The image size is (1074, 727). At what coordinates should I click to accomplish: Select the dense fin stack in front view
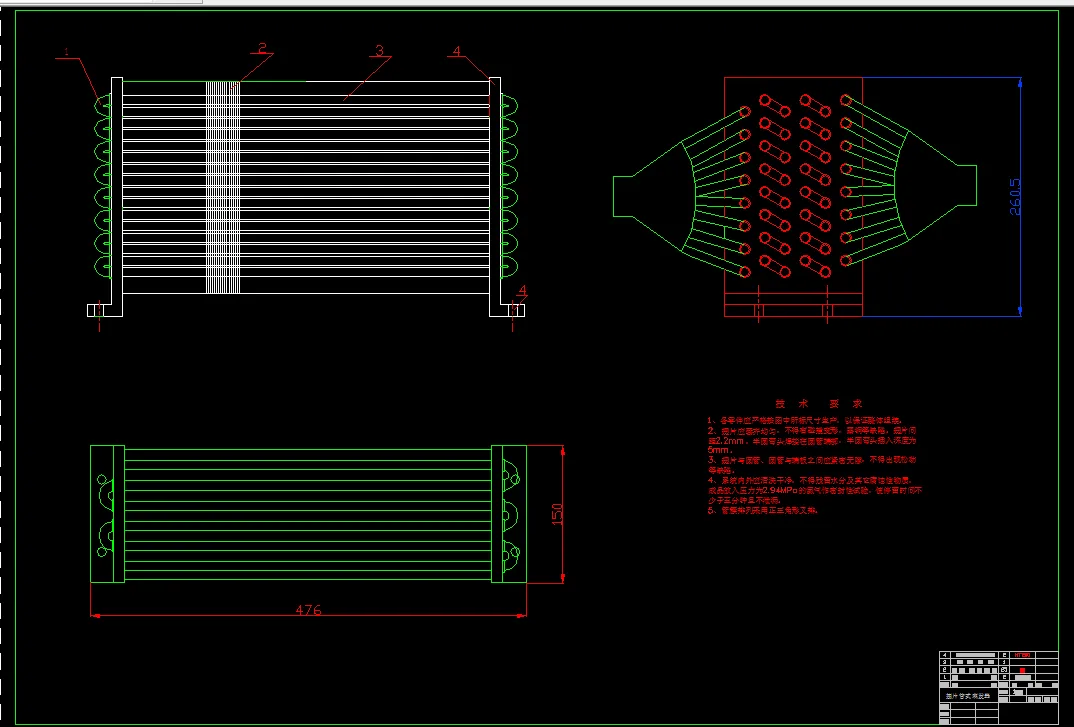point(223,187)
